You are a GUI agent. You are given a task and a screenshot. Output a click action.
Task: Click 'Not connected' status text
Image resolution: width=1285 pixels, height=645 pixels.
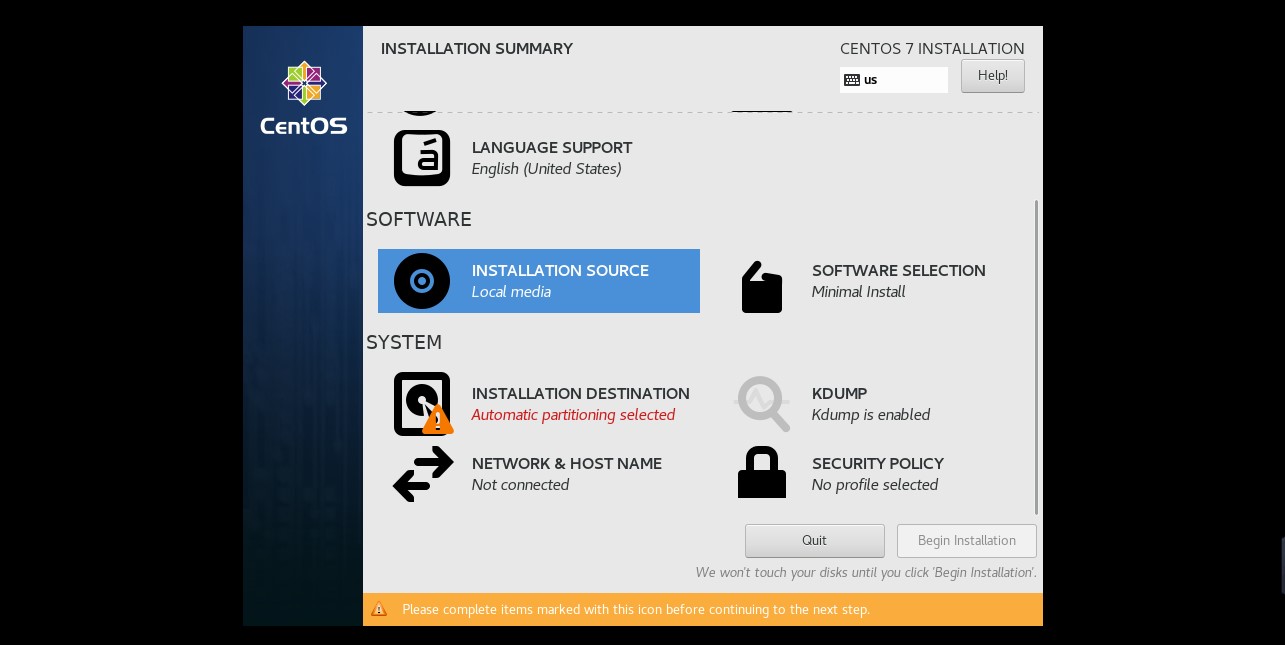point(520,485)
